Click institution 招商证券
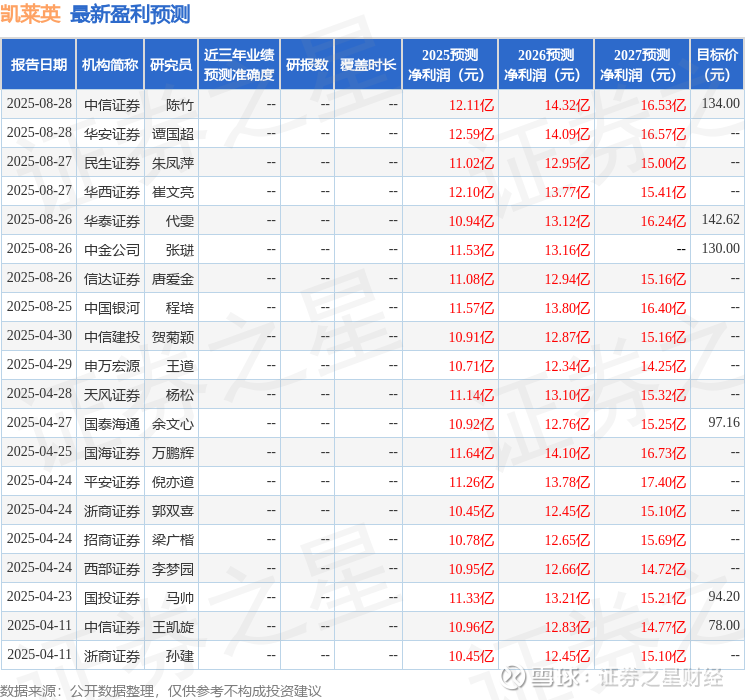The width and height of the screenshot is (745, 700). point(112,540)
